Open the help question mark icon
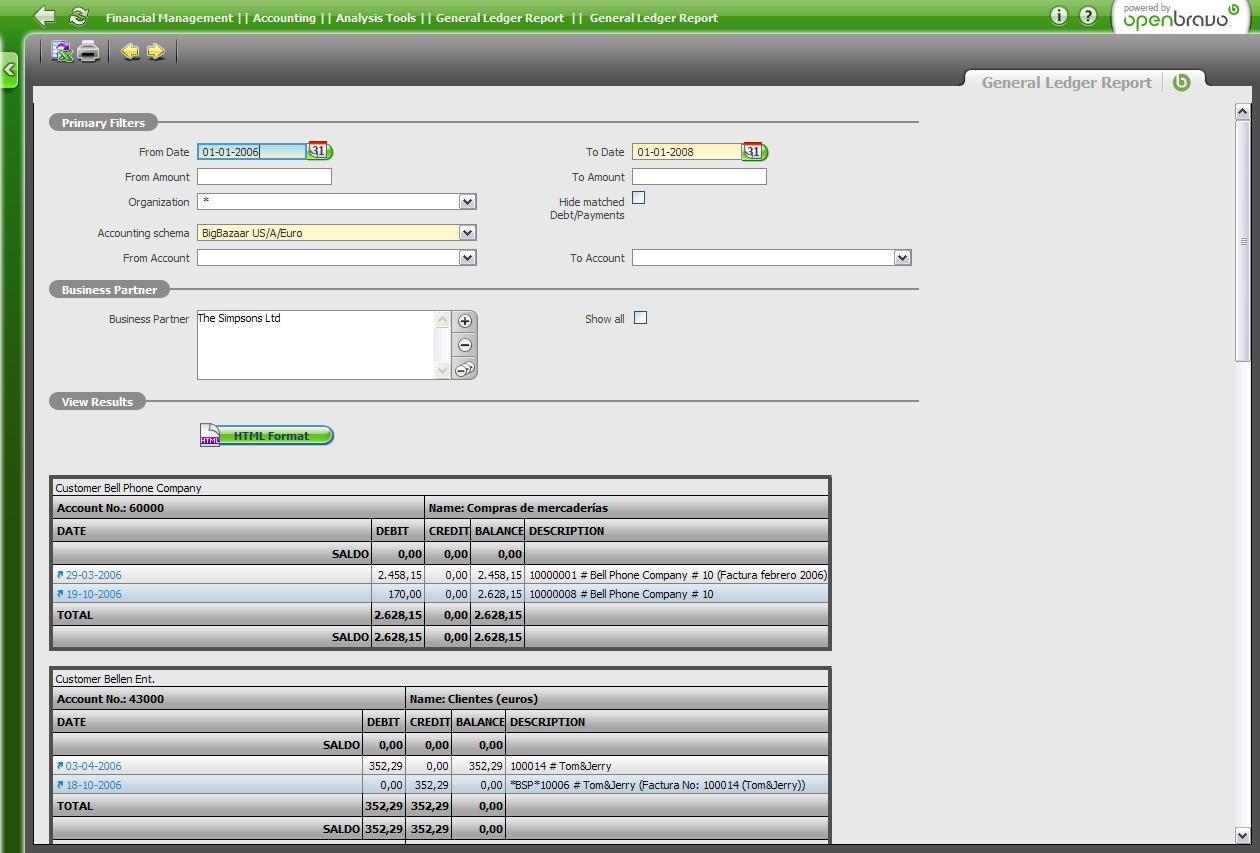 tap(1088, 16)
